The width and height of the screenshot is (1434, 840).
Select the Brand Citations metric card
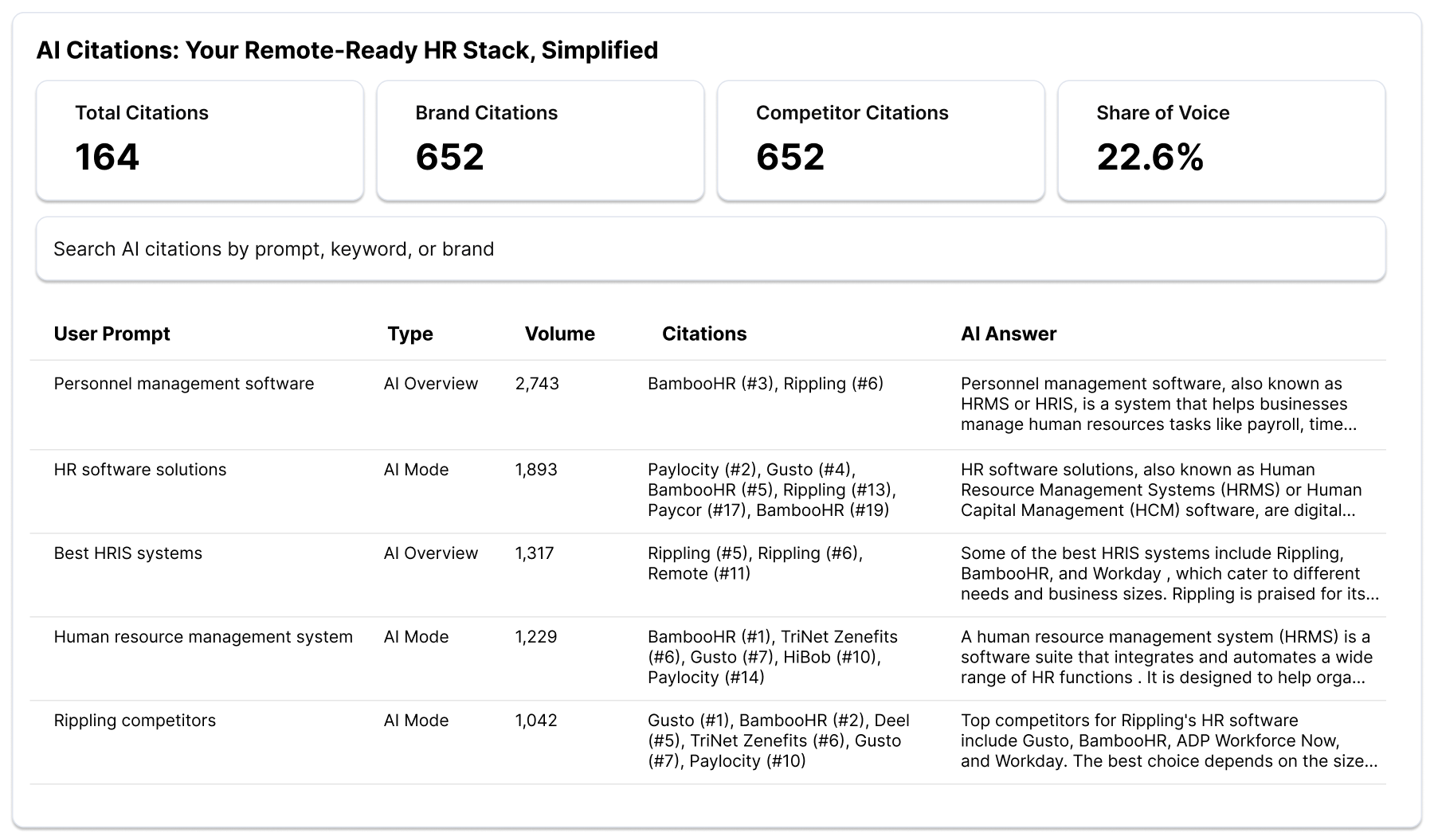[540, 140]
